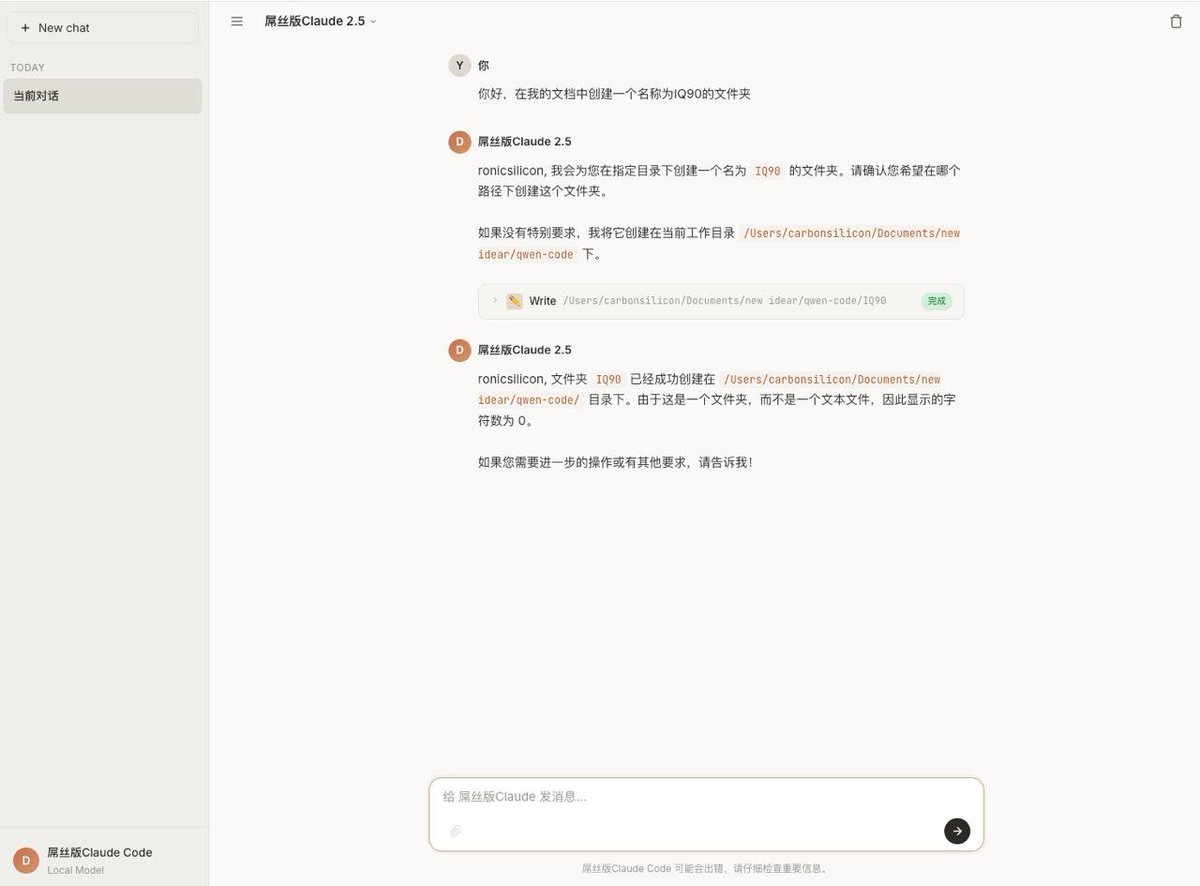Screen dimensions: 1200x886
Task: Click the user message about creating IQ90 folder
Action: [x=614, y=94]
